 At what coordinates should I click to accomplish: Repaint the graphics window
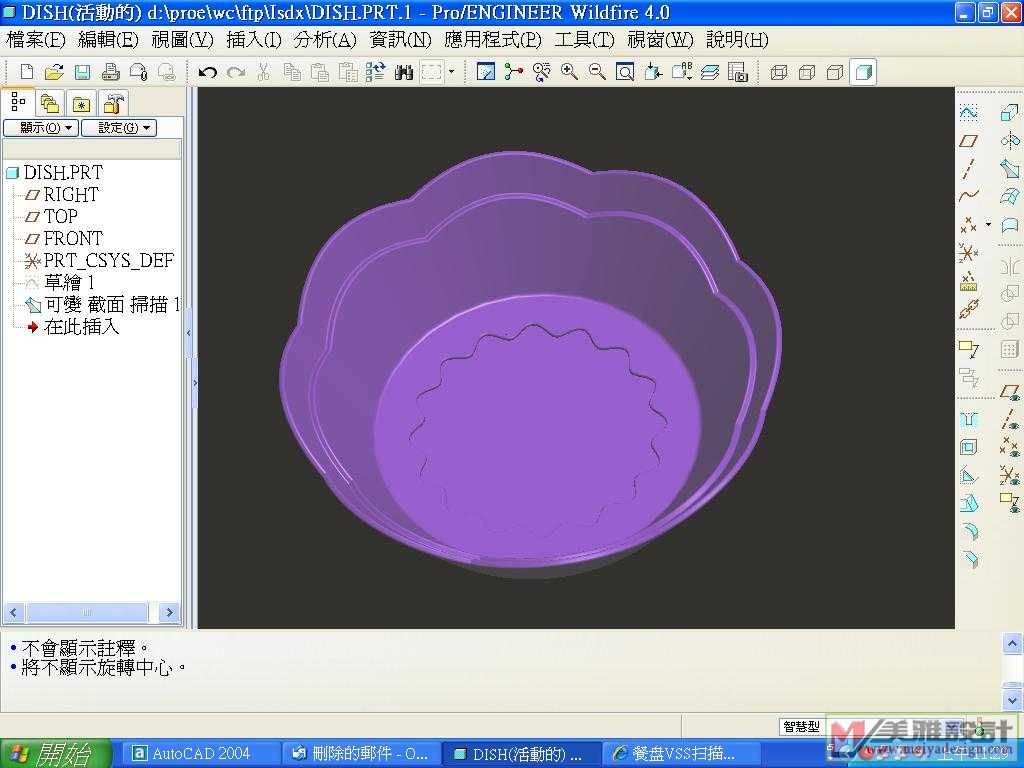pyautogui.click(x=485, y=71)
